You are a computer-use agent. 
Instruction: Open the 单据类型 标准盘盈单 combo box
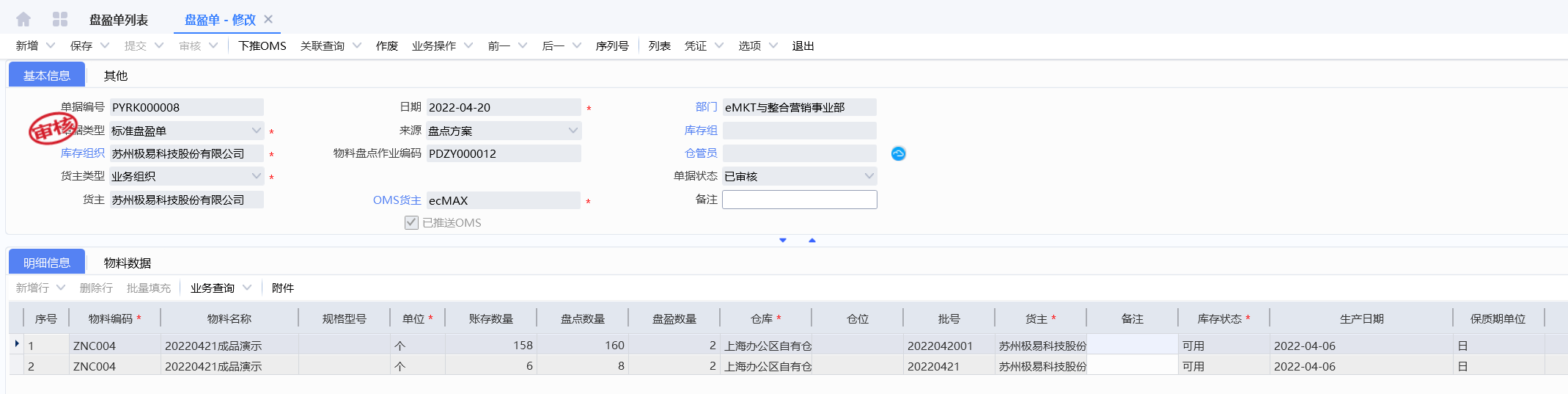point(186,131)
